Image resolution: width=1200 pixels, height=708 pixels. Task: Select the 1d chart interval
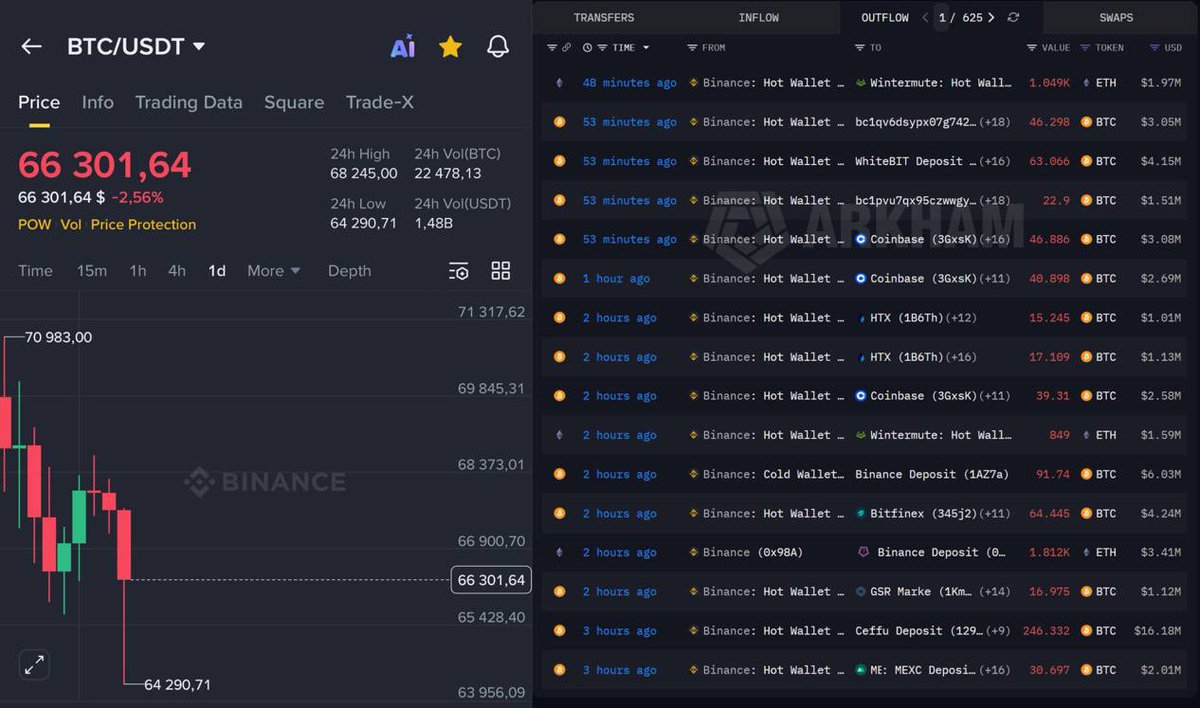(217, 271)
